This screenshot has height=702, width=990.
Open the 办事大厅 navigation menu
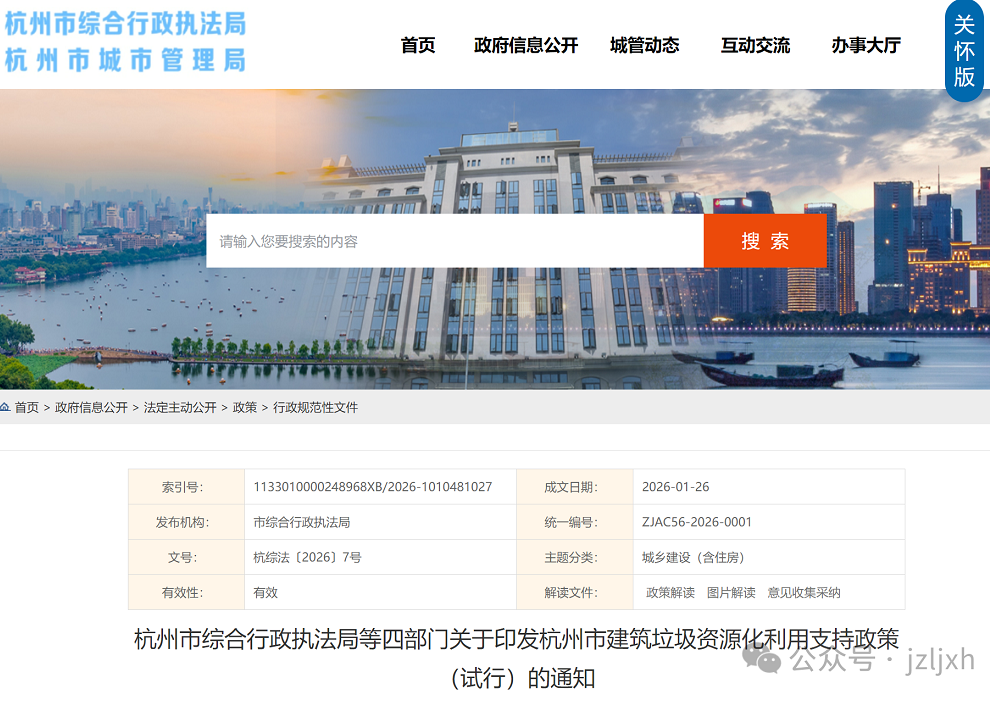coord(863,44)
